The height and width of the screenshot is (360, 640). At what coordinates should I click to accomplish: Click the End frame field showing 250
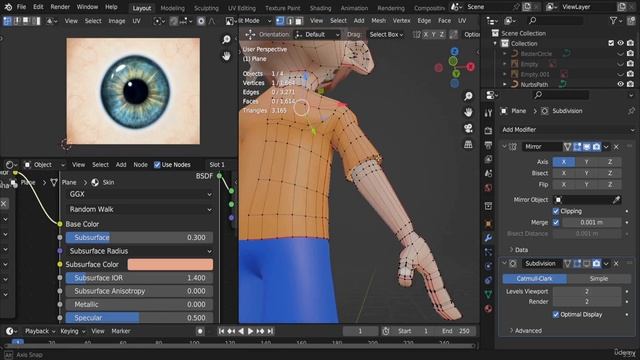(456, 331)
